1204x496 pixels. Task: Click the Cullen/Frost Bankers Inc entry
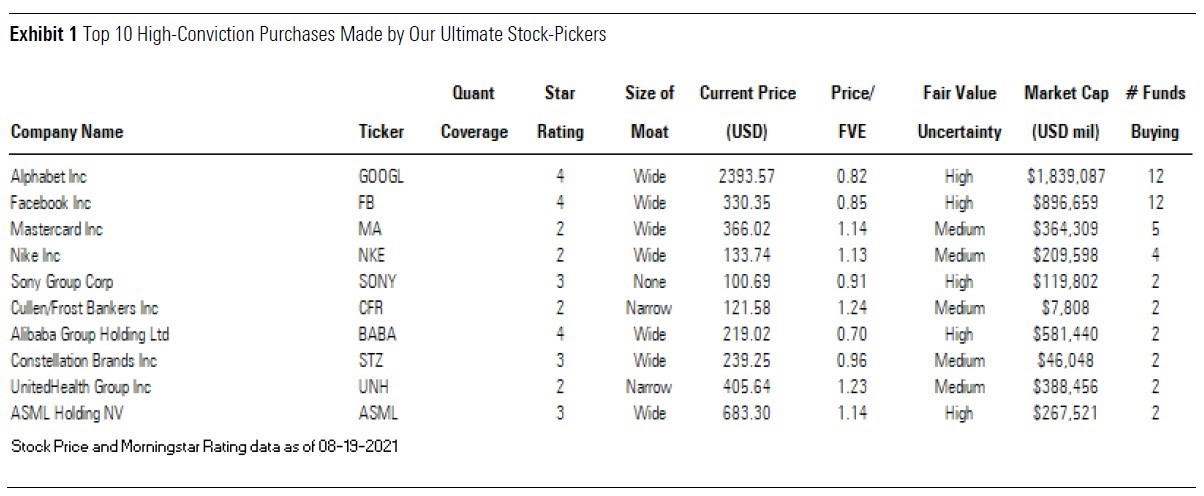(84, 308)
